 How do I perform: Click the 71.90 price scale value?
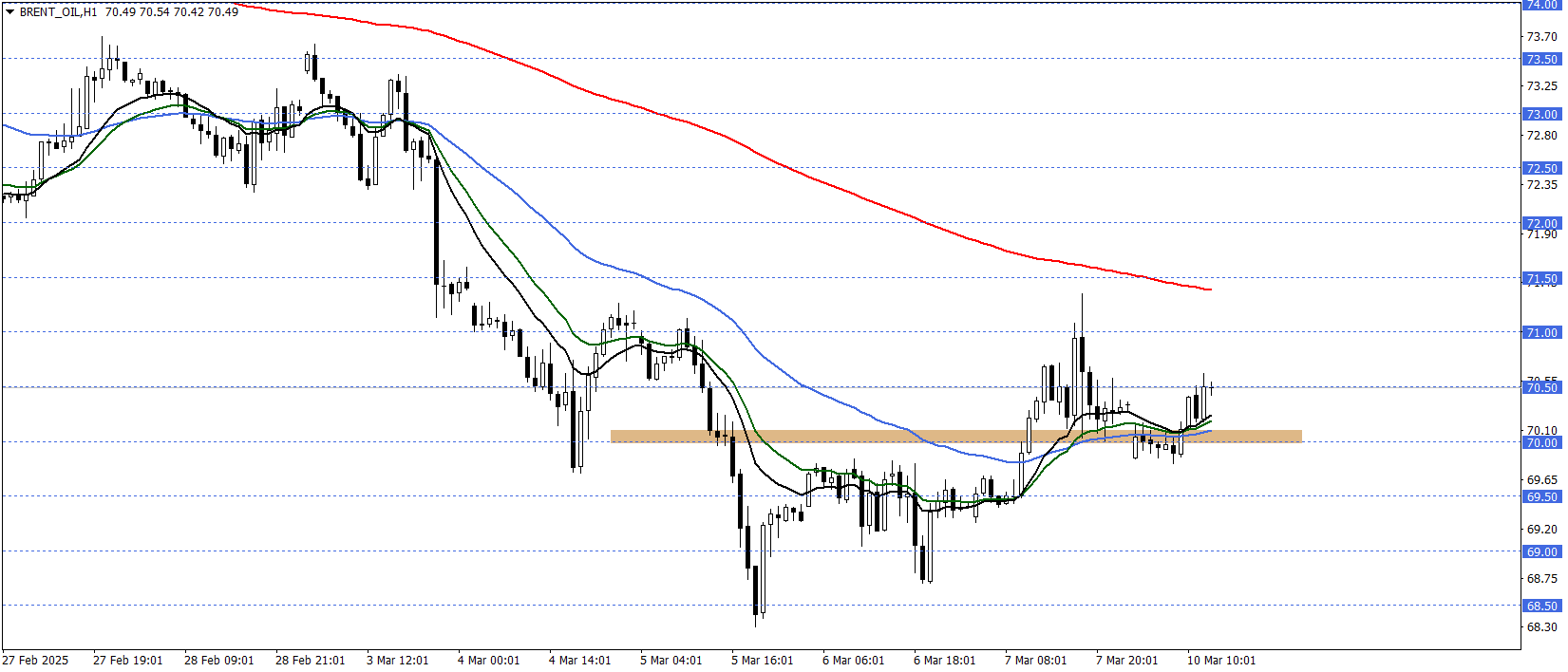coord(1541,233)
